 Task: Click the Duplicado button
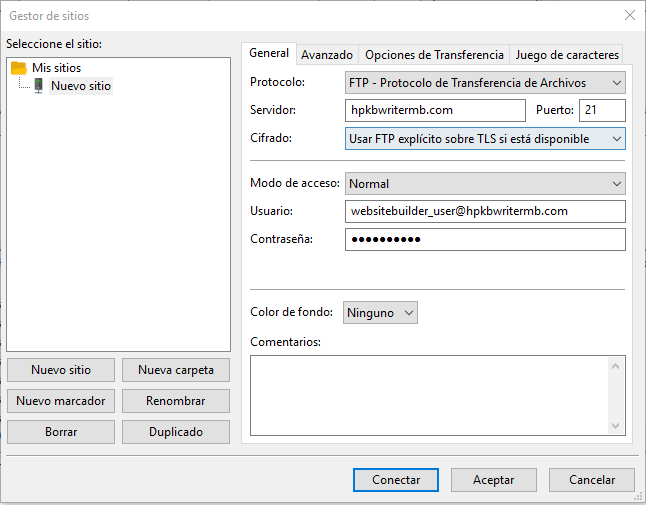(176, 432)
